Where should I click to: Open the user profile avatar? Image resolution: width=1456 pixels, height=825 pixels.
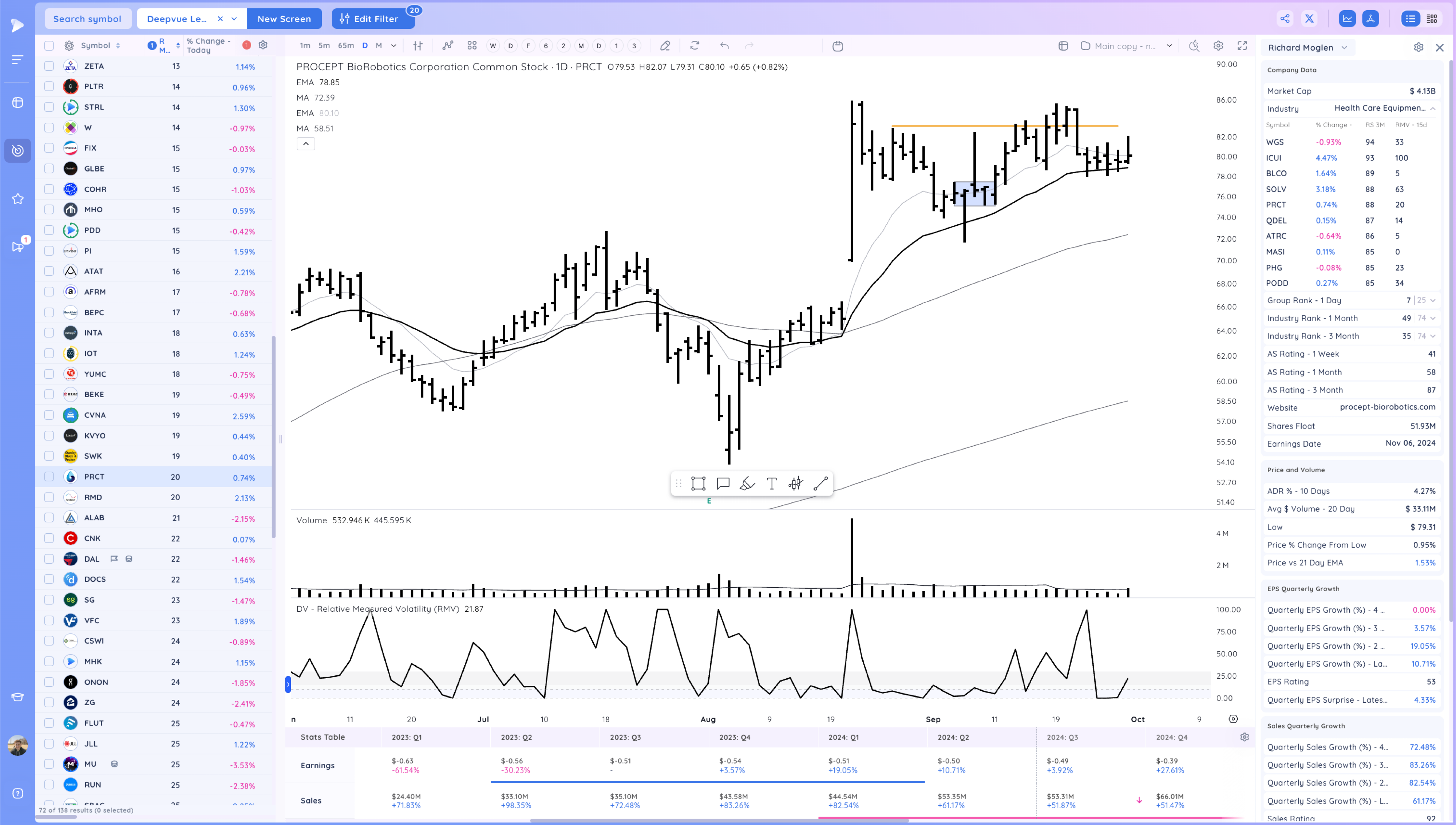[x=17, y=745]
